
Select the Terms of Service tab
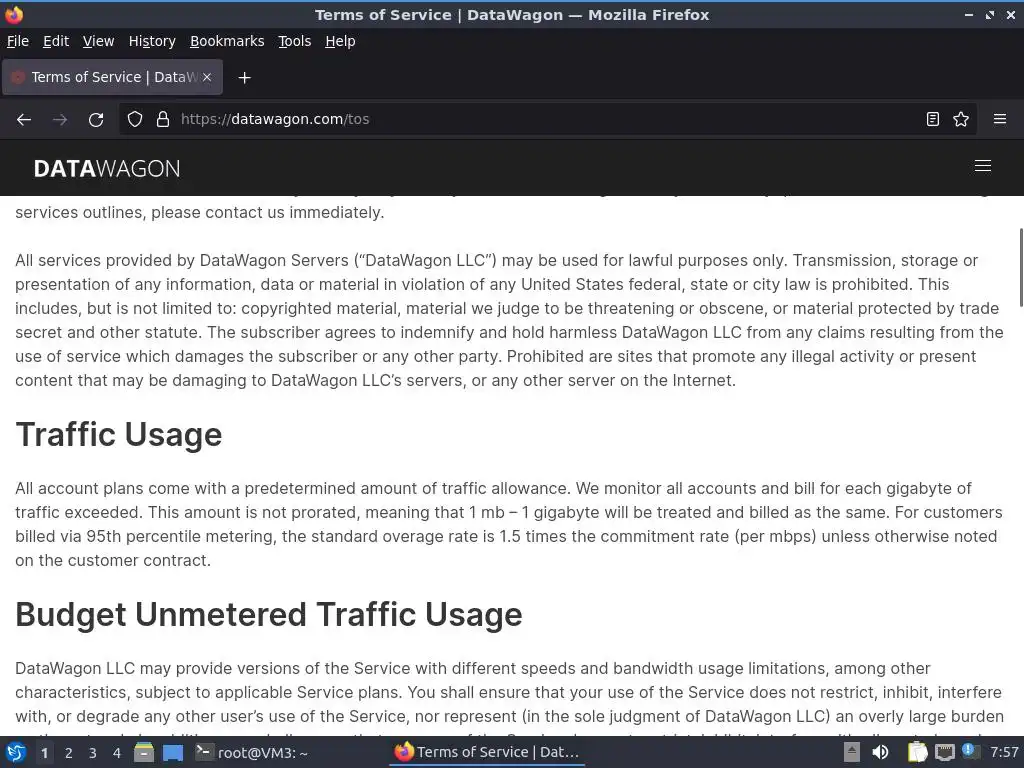click(112, 77)
